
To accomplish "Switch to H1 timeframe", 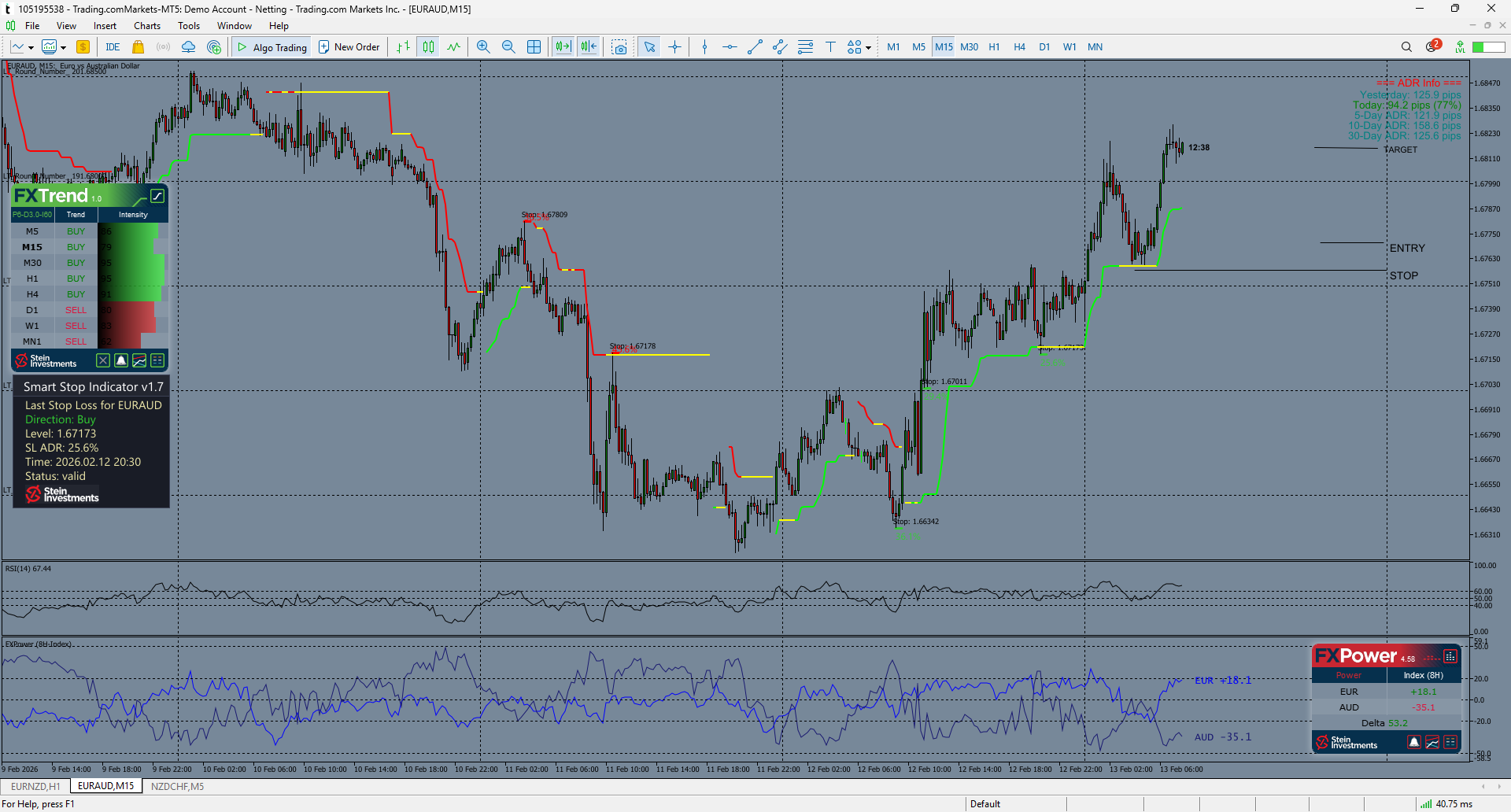I will click(x=994, y=47).
